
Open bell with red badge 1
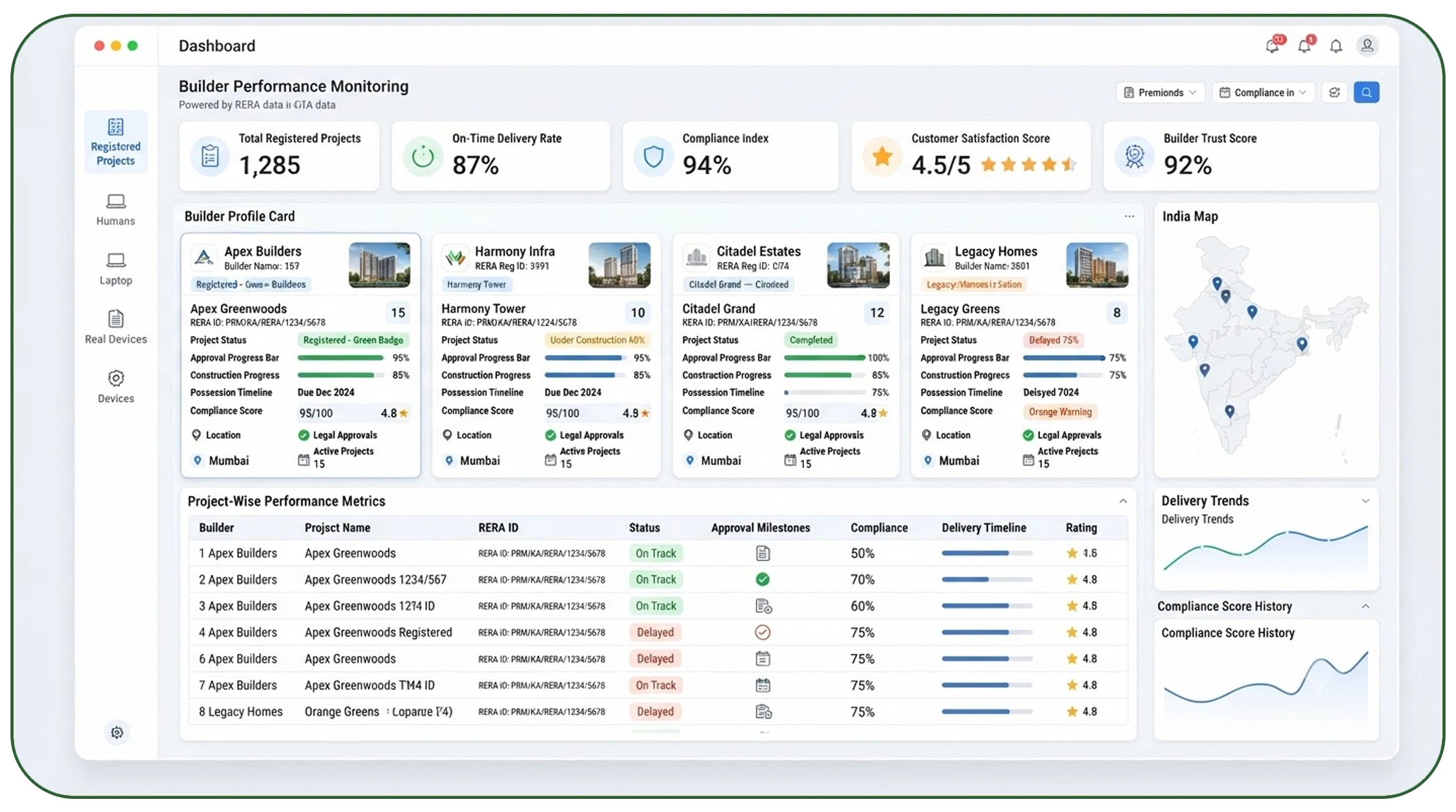pyautogui.click(x=1305, y=45)
